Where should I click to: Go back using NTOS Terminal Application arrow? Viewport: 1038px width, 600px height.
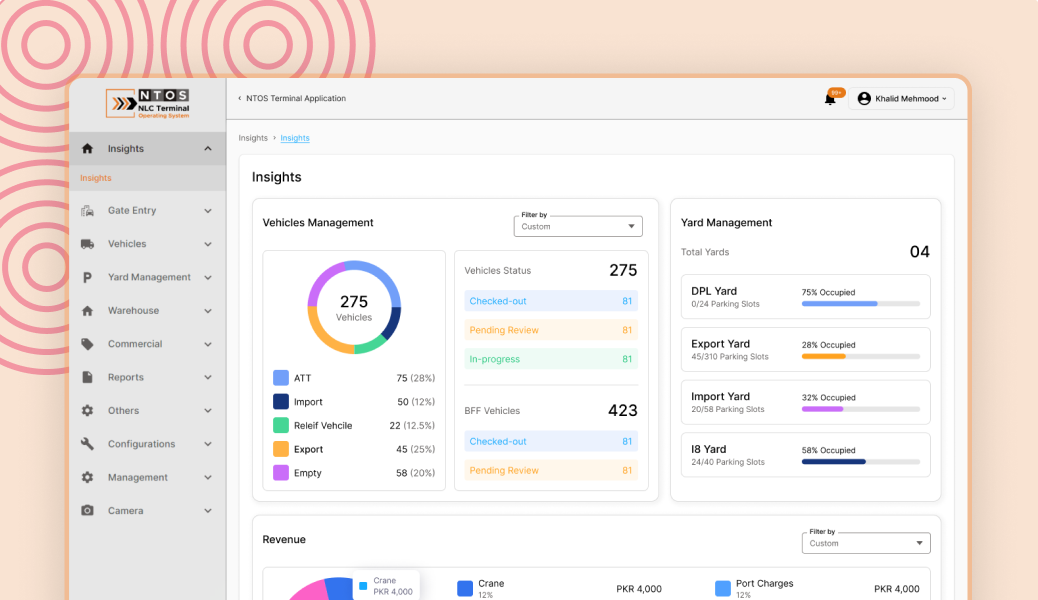240,98
